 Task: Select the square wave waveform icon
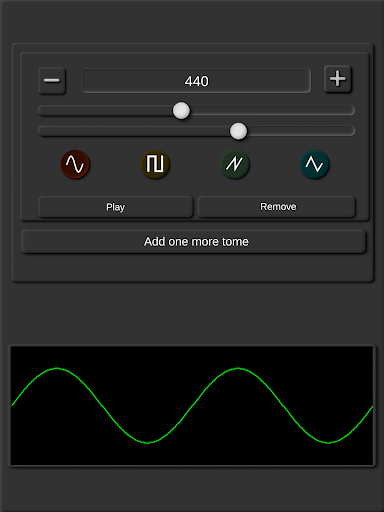[155, 164]
